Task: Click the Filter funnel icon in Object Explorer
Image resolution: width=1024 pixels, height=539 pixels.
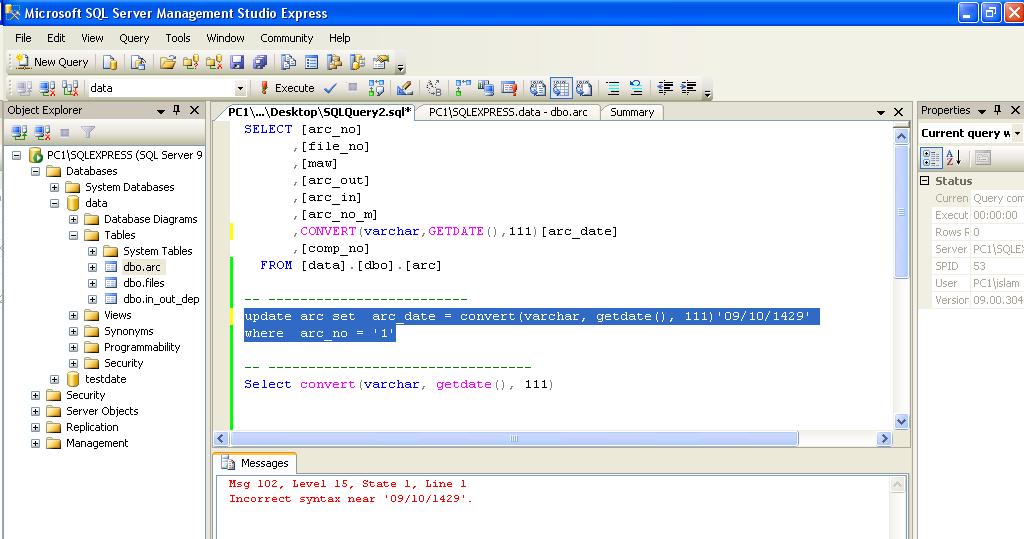Action: pyautogui.click(x=88, y=133)
